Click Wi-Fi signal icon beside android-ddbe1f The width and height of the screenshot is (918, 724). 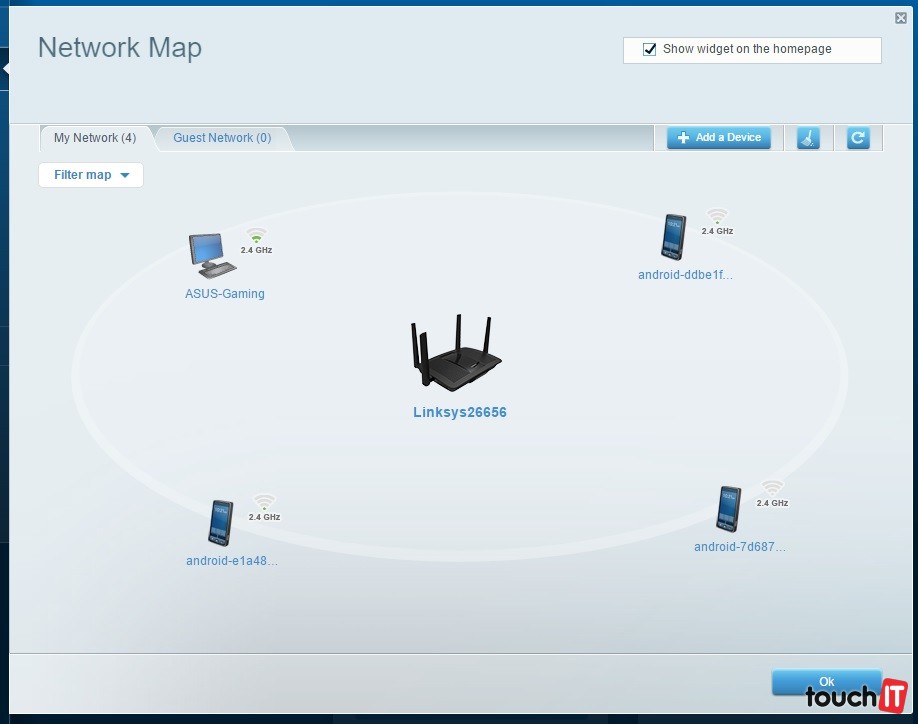(717, 216)
